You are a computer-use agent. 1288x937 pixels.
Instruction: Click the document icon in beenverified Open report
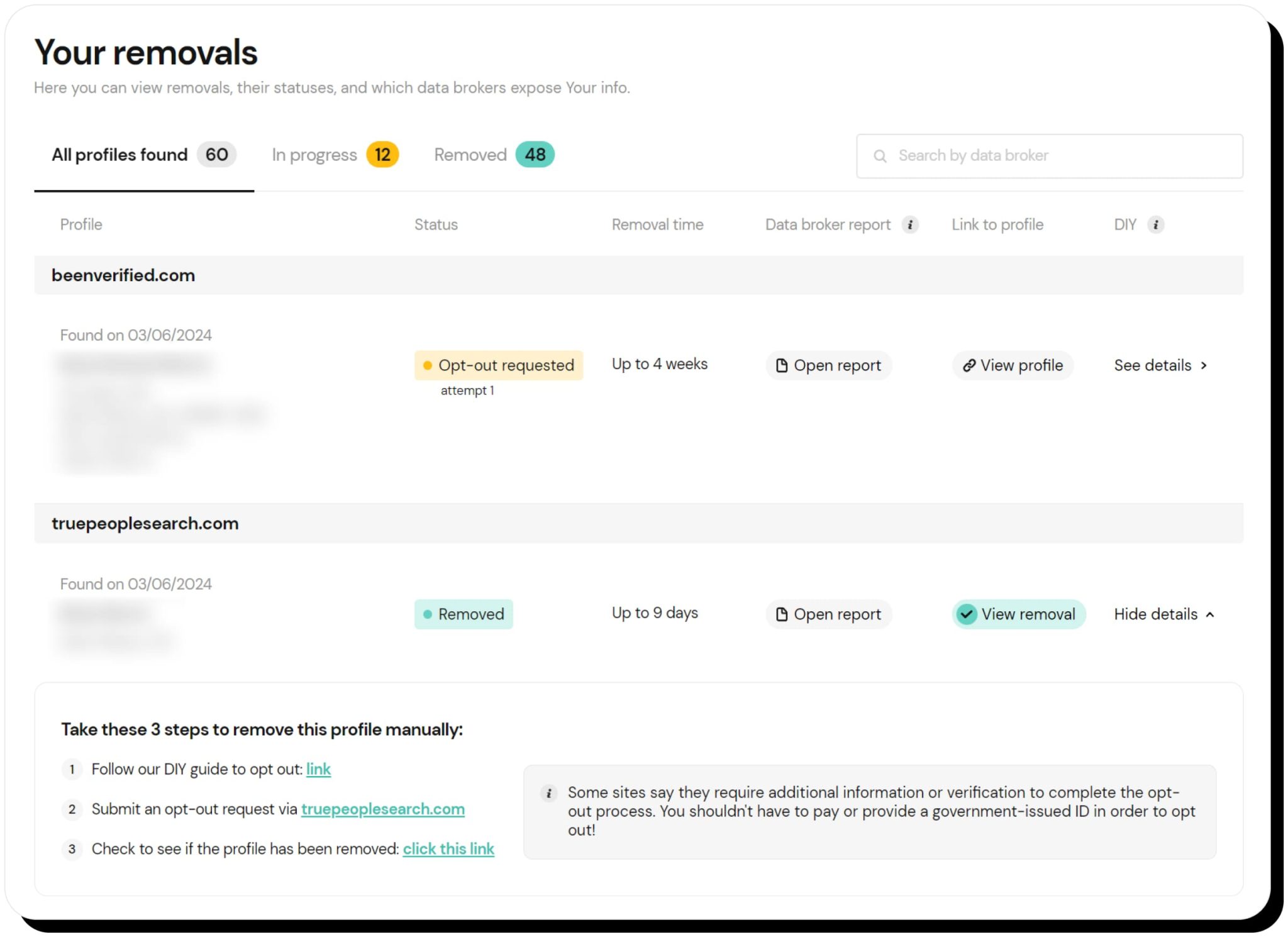click(781, 365)
